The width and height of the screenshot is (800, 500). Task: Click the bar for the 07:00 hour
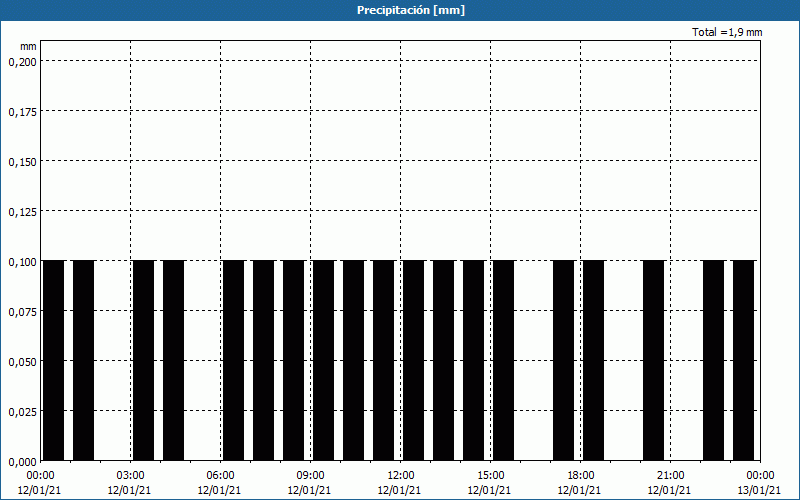[x=264, y=360]
